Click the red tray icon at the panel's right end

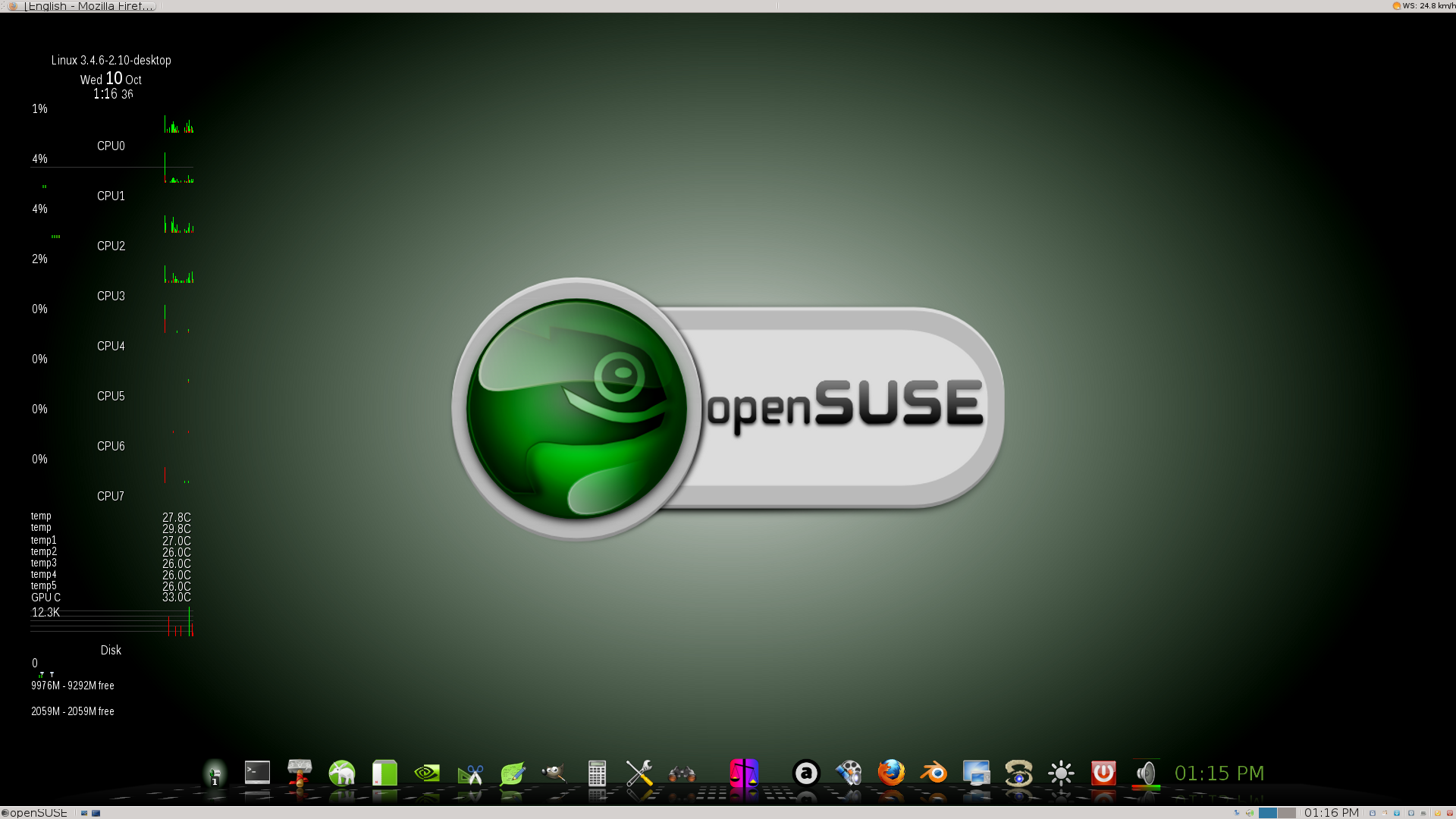pos(1450,813)
